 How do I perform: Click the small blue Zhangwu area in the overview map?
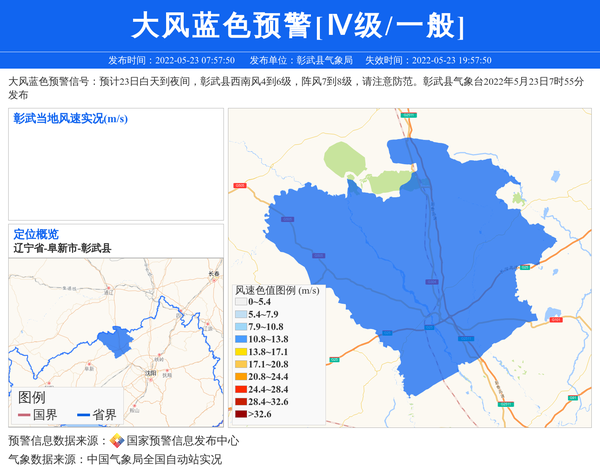click(116, 343)
